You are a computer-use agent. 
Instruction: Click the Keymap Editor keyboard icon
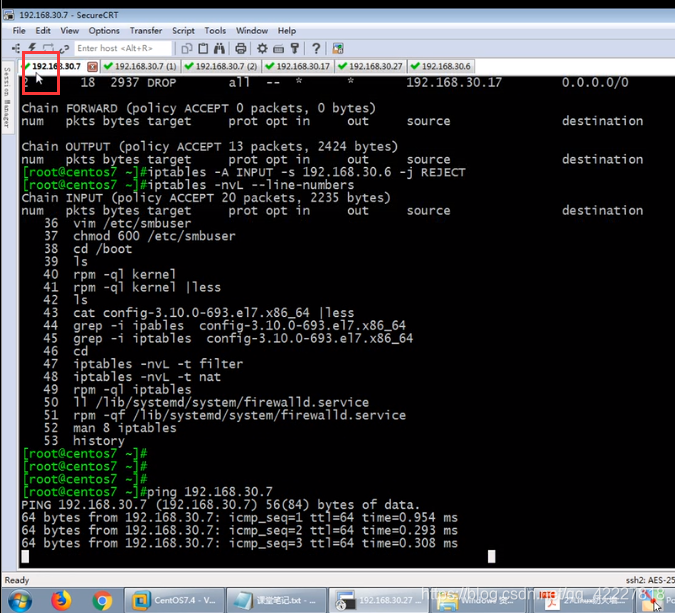279,49
